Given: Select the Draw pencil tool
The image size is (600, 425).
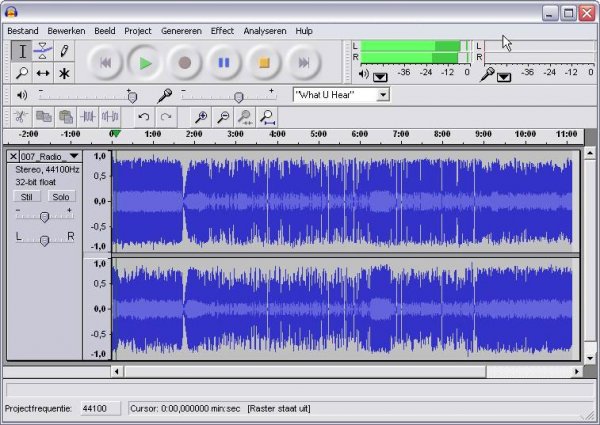Looking at the screenshot, I should (x=64, y=51).
